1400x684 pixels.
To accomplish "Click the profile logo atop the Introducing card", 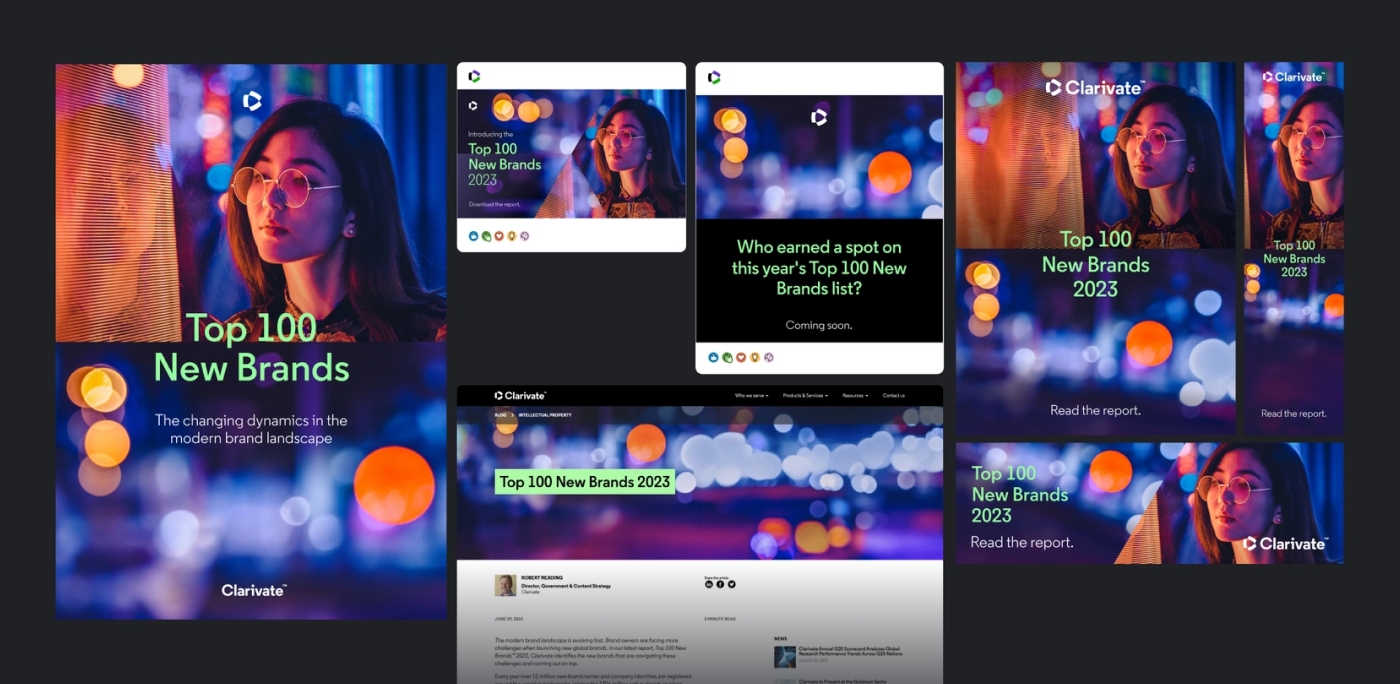I will click(474, 76).
